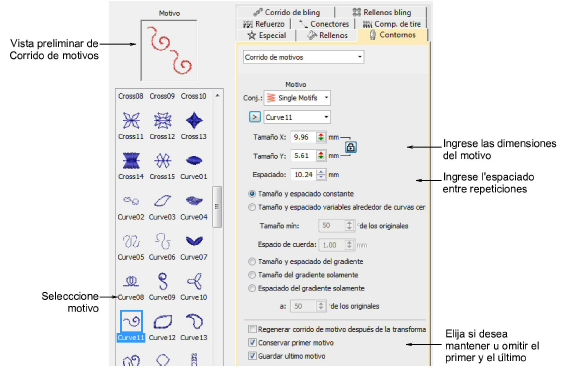
Task: Click the Cross10 motif label
Action: tap(194, 96)
